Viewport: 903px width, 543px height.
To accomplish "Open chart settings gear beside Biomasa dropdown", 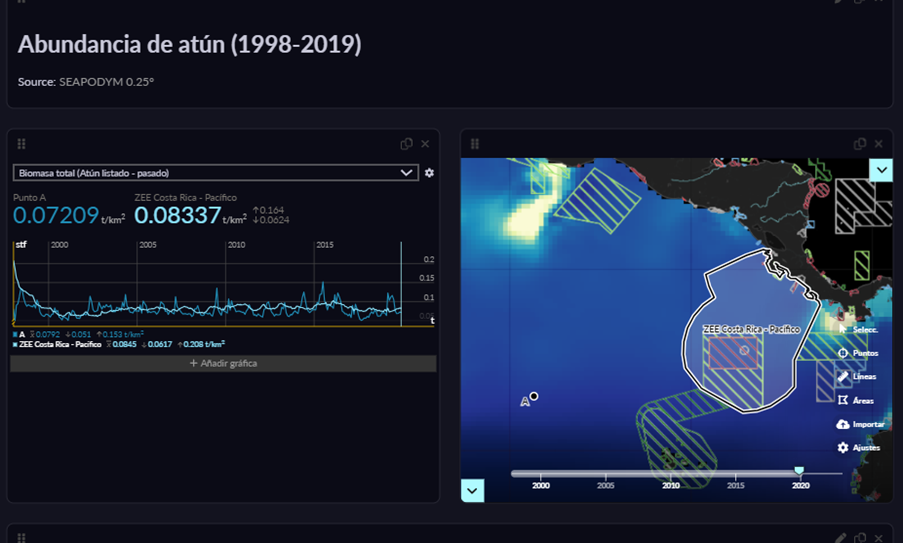I will [429, 173].
